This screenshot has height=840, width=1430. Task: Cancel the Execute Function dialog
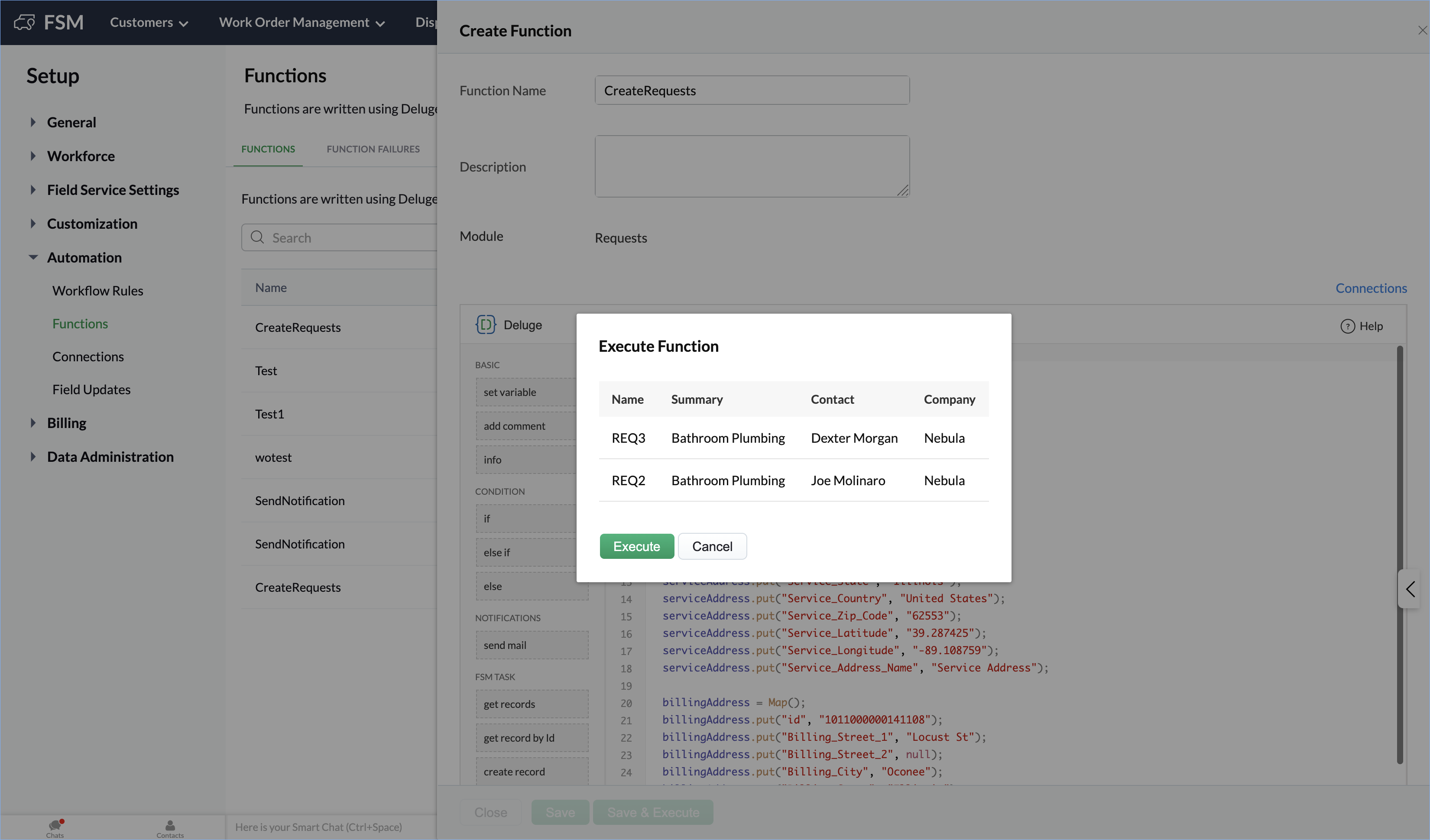(x=712, y=547)
